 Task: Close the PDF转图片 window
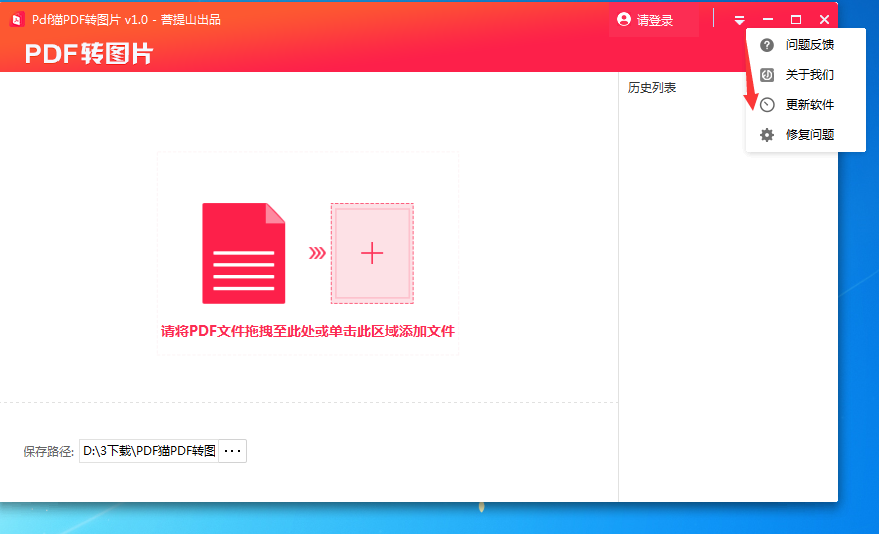824,20
